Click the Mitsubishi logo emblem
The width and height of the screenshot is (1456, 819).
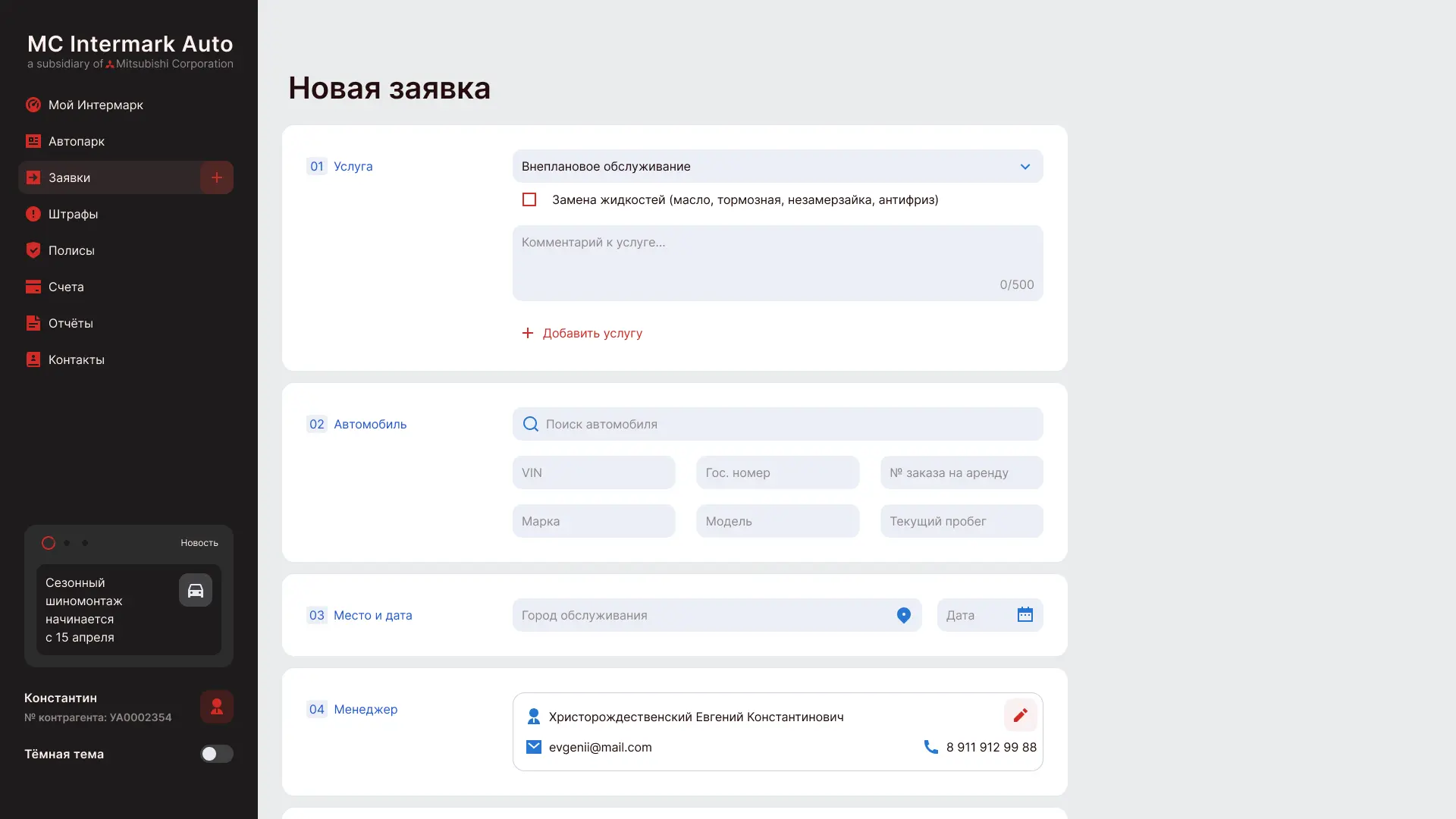coord(110,64)
